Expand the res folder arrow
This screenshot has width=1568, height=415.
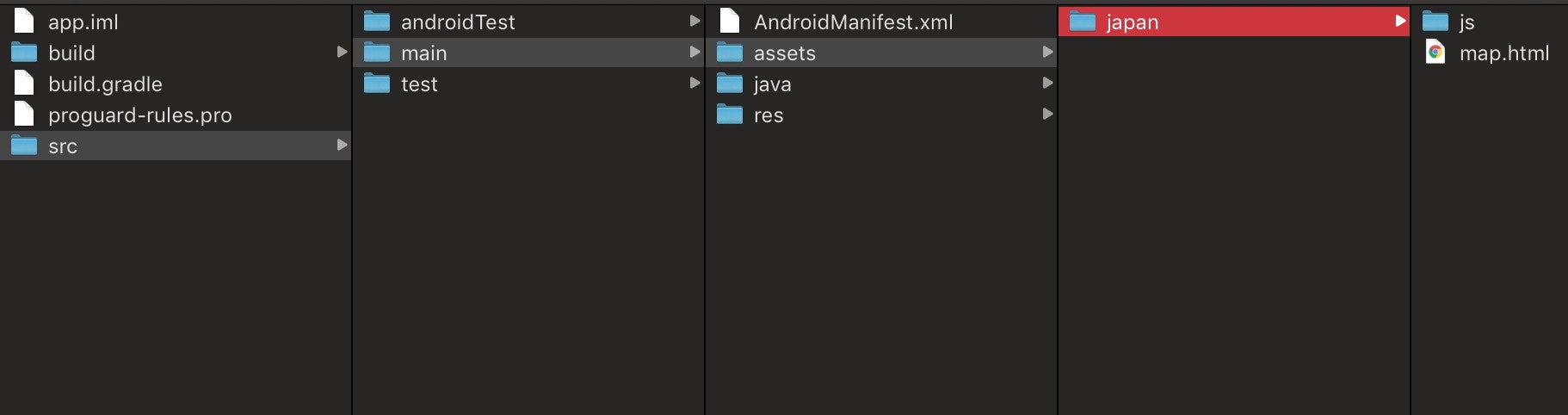1047,114
